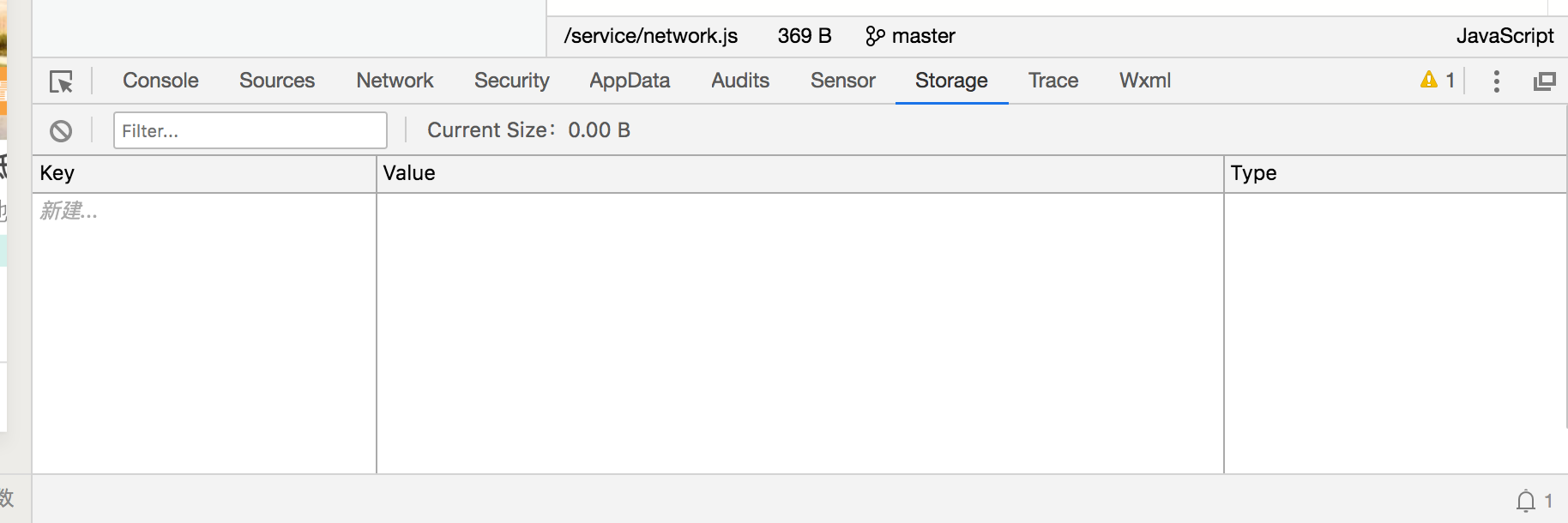
Task: Click the JavaScript language mode label
Action: (1505, 36)
